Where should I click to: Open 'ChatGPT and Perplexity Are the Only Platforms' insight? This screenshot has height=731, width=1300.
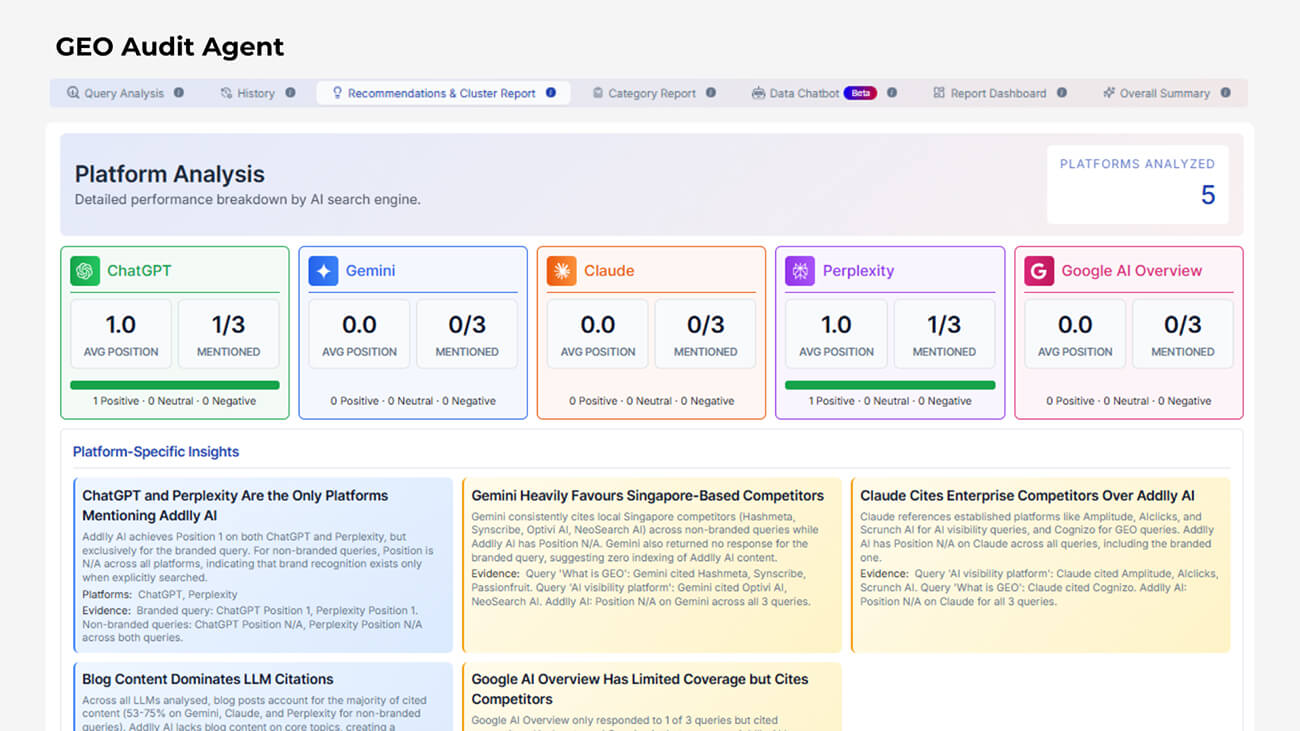point(263,565)
